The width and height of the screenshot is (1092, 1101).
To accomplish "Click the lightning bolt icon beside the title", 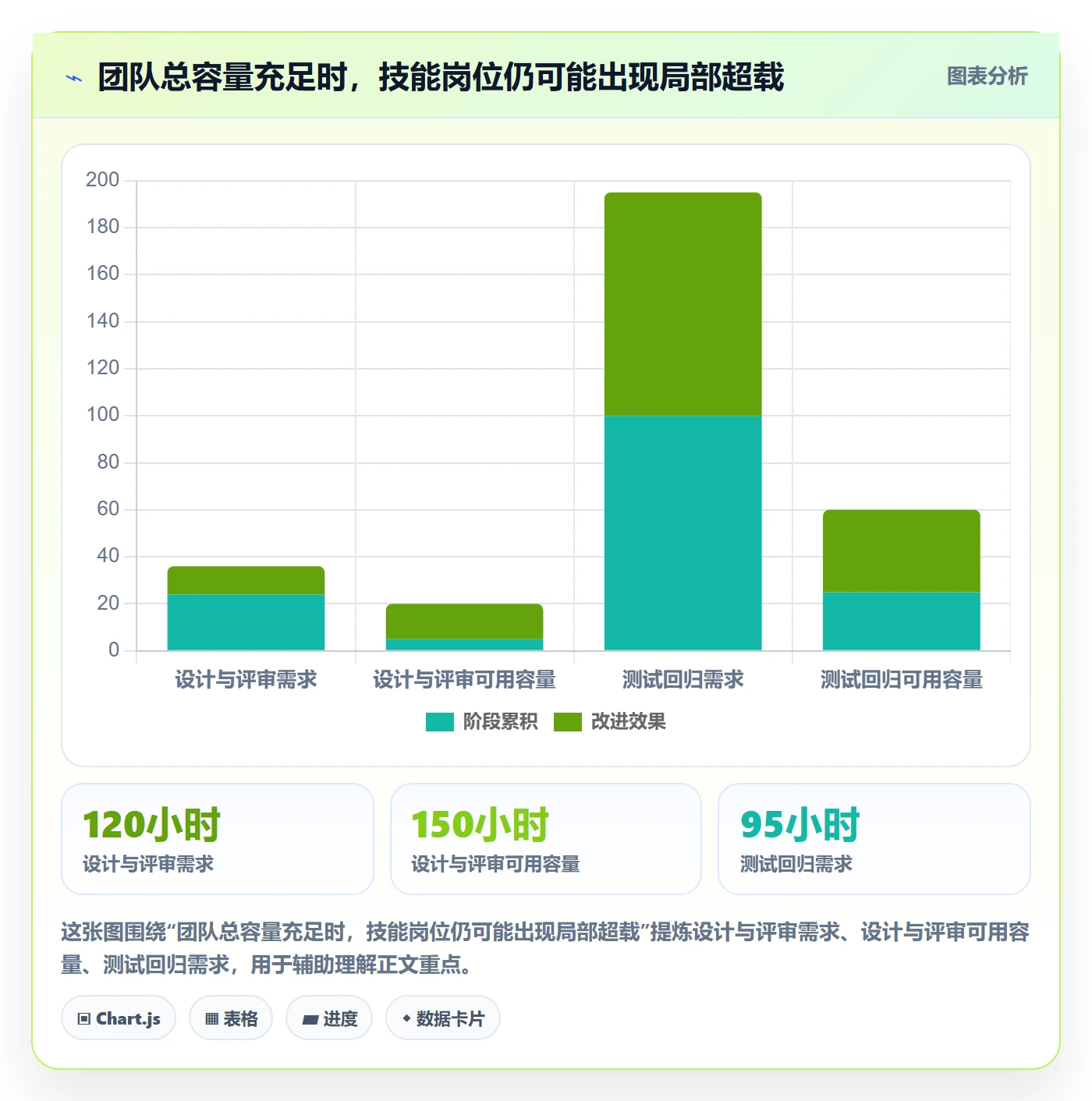I will 74,78.
